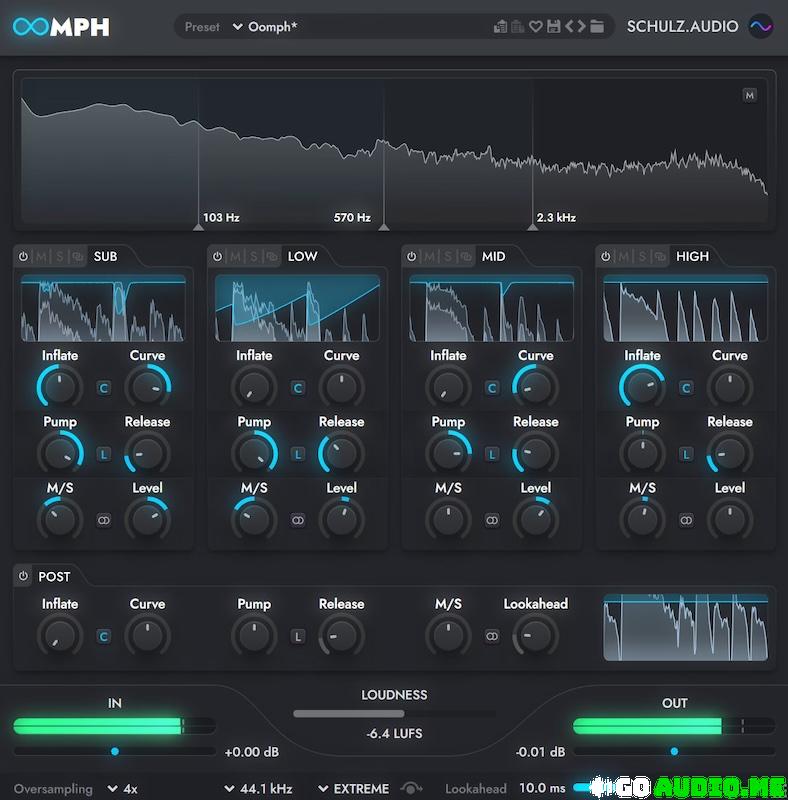Screen dimensions: 788x800
Task: Open the EXTREME mode dropdown
Action: click(x=352, y=789)
